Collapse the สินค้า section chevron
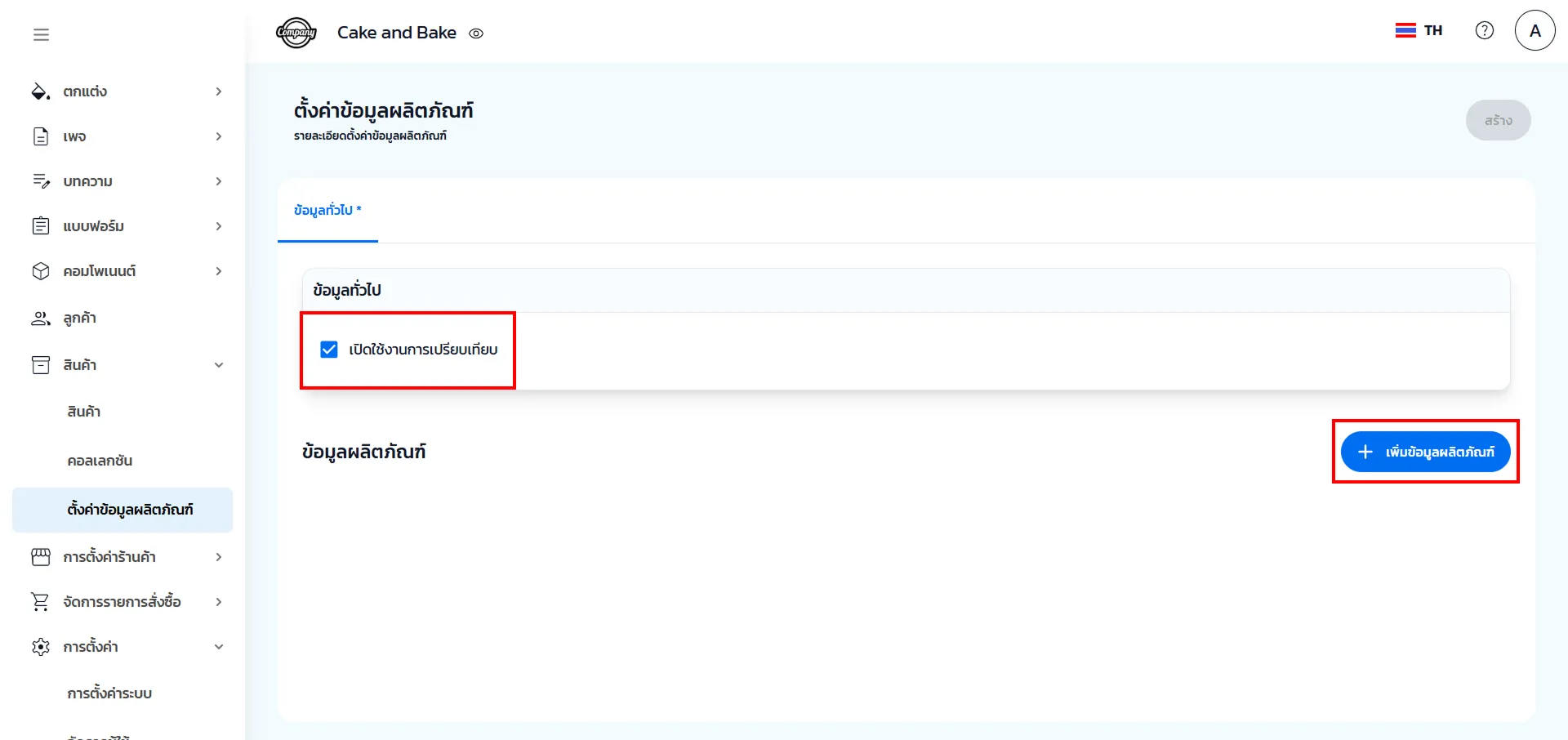The width and height of the screenshot is (1568, 740). (x=218, y=365)
